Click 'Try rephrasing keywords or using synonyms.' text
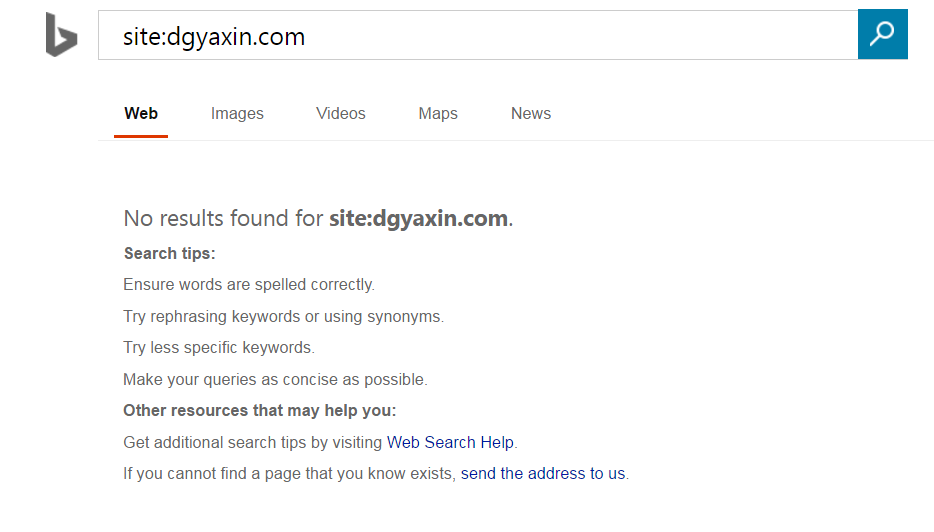The image size is (934, 532). (284, 316)
